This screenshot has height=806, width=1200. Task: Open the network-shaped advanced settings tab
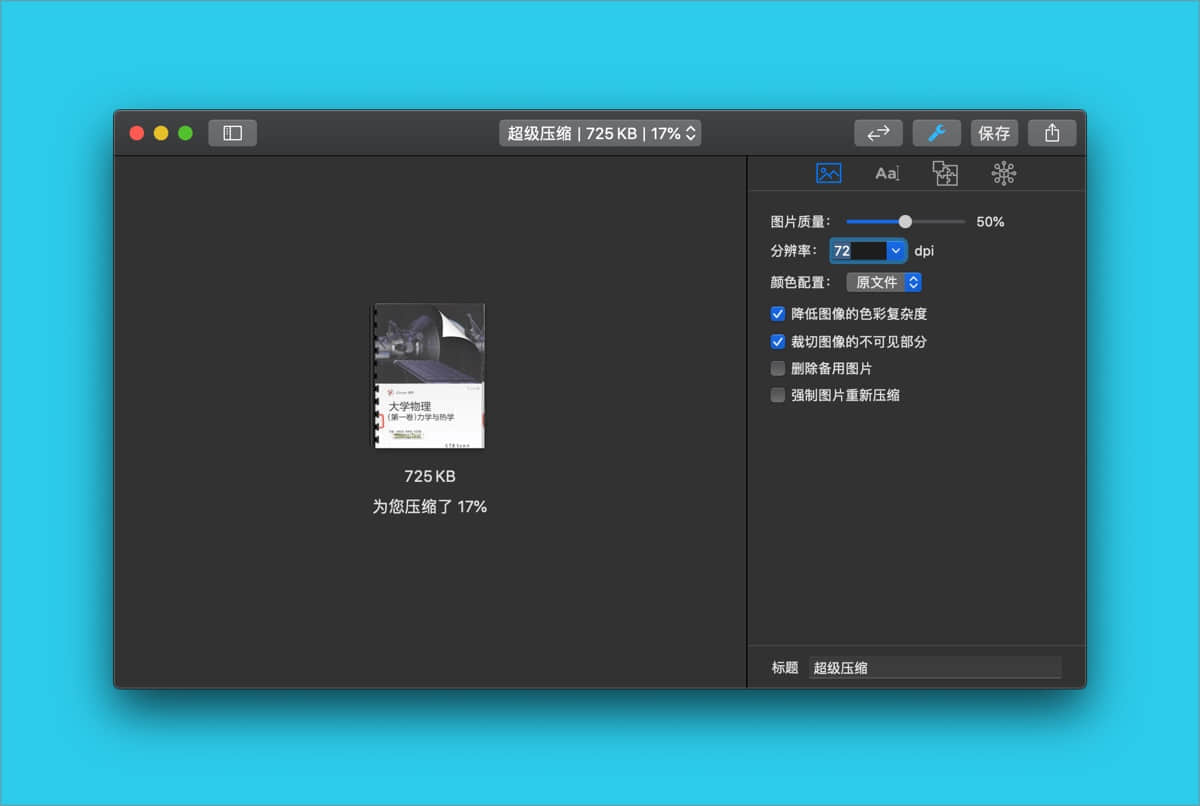coord(1003,173)
